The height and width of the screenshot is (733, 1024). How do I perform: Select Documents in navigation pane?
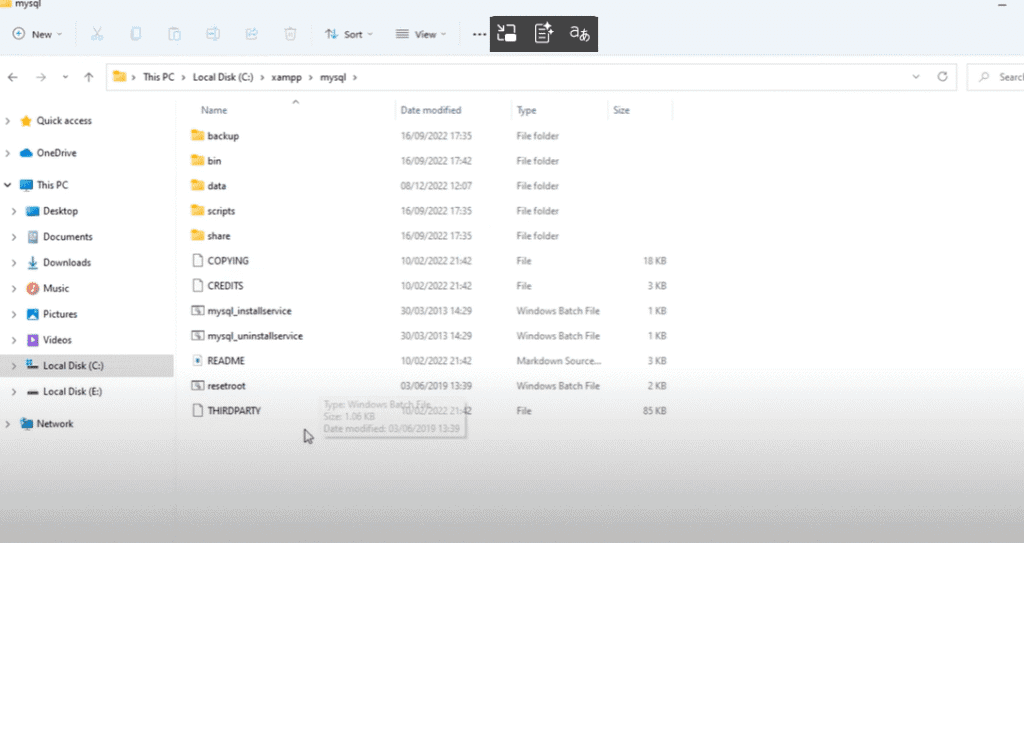click(67, 236)
